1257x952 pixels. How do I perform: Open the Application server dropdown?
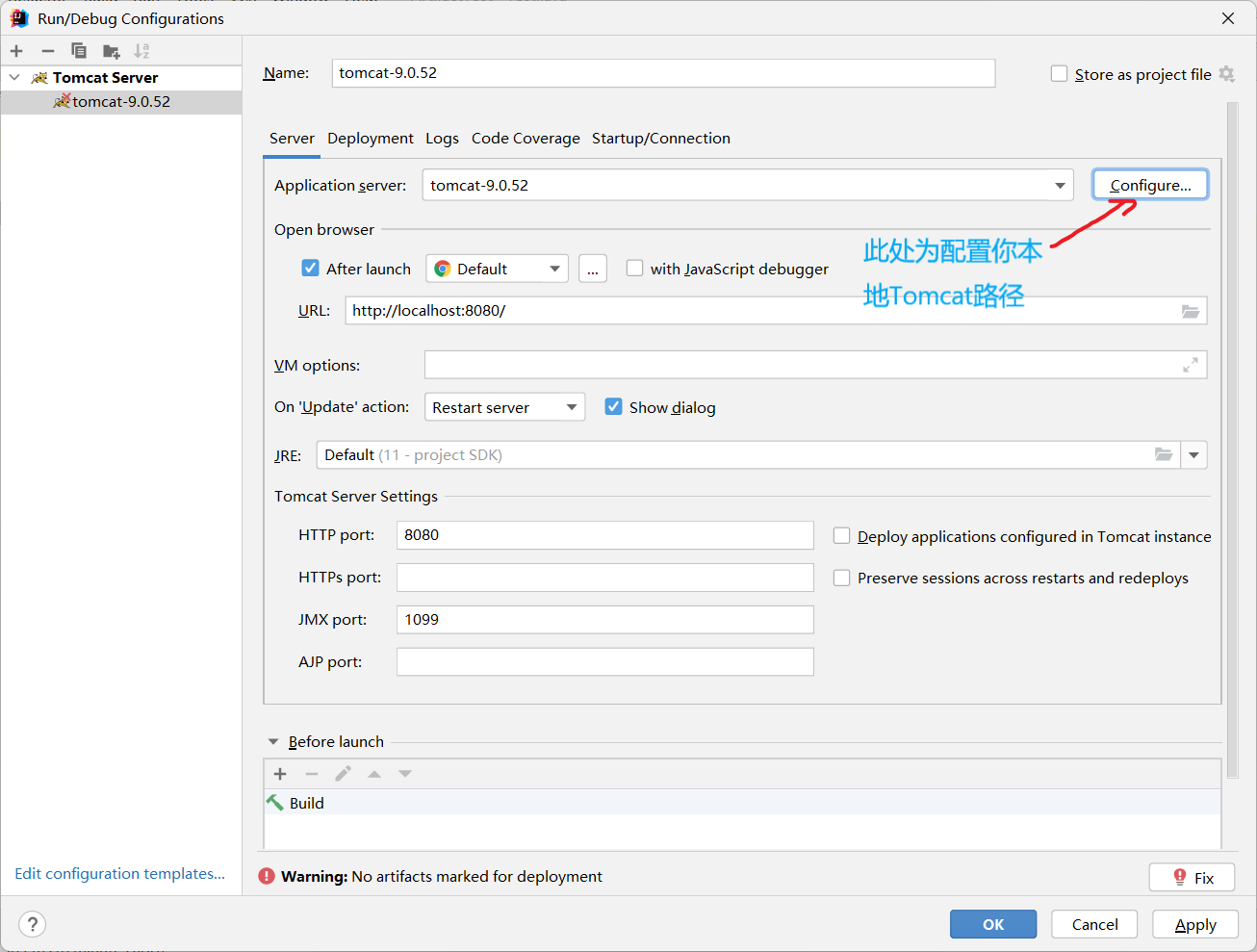pyautogui.click(x=748, y=185)
